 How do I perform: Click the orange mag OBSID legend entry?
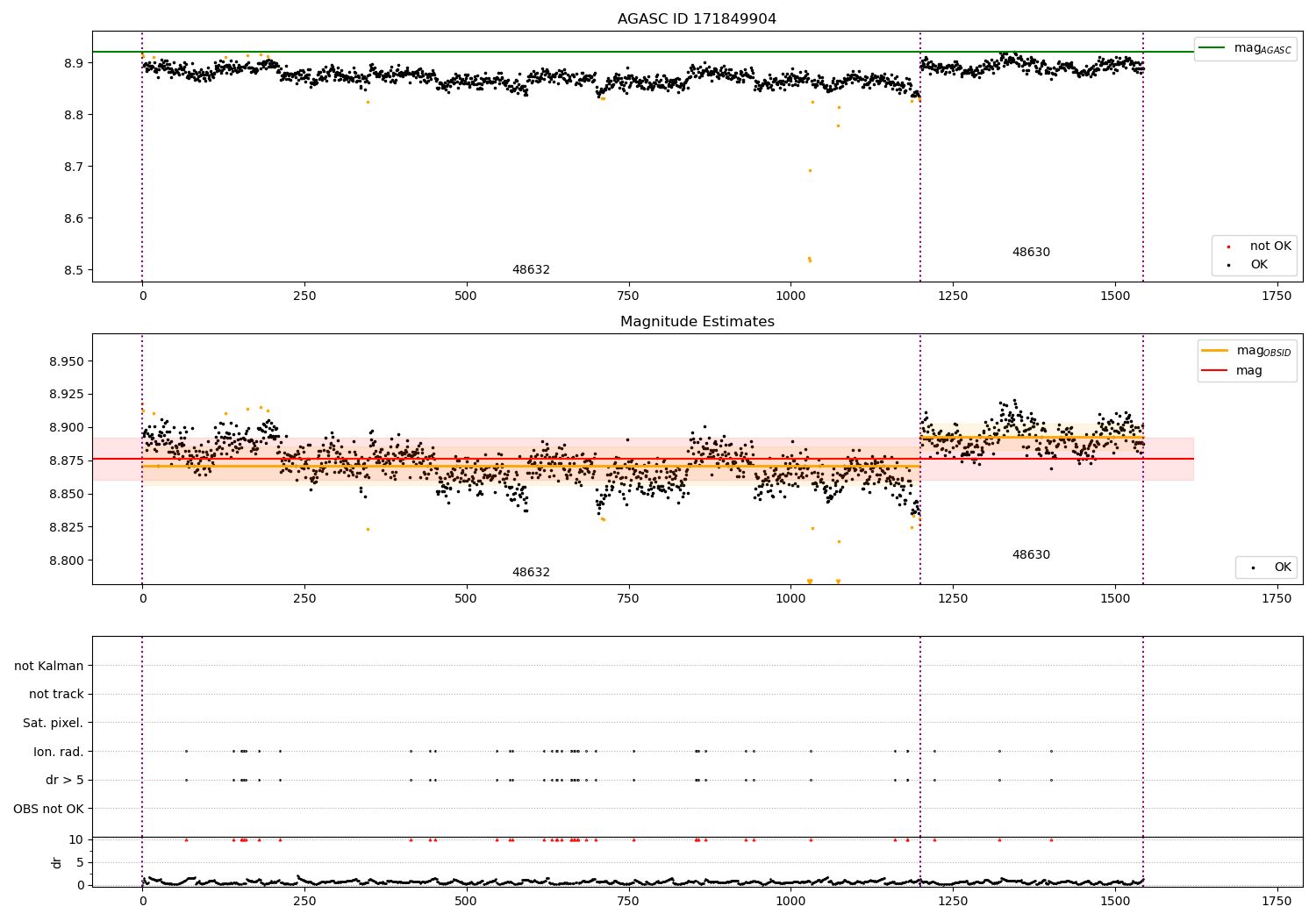click(x=1245, y=351)
